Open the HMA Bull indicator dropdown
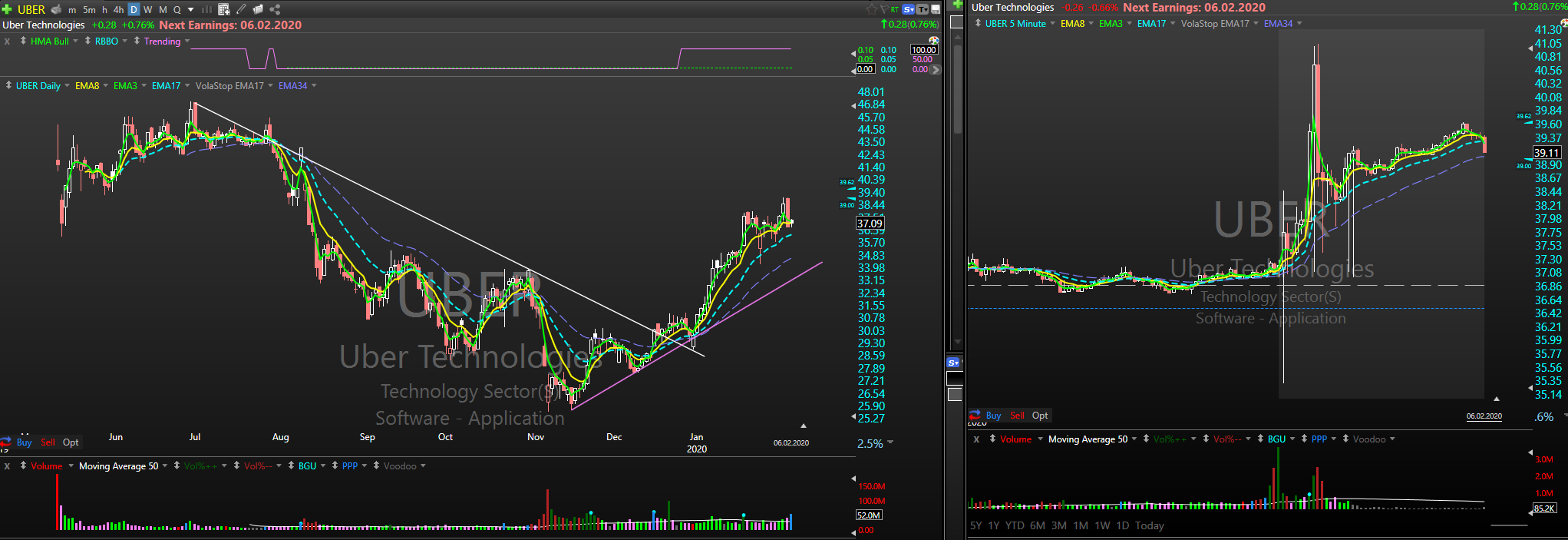The width and height of the screenshot is (1568, 540). 75,41
